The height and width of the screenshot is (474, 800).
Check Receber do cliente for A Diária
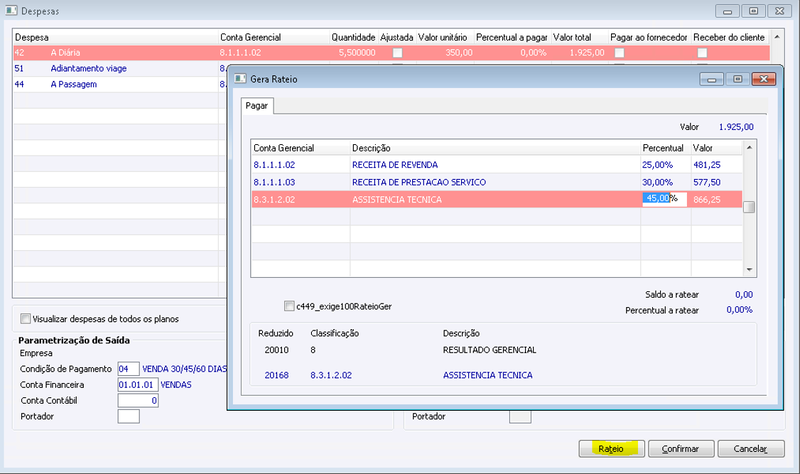tap(703, 53)
